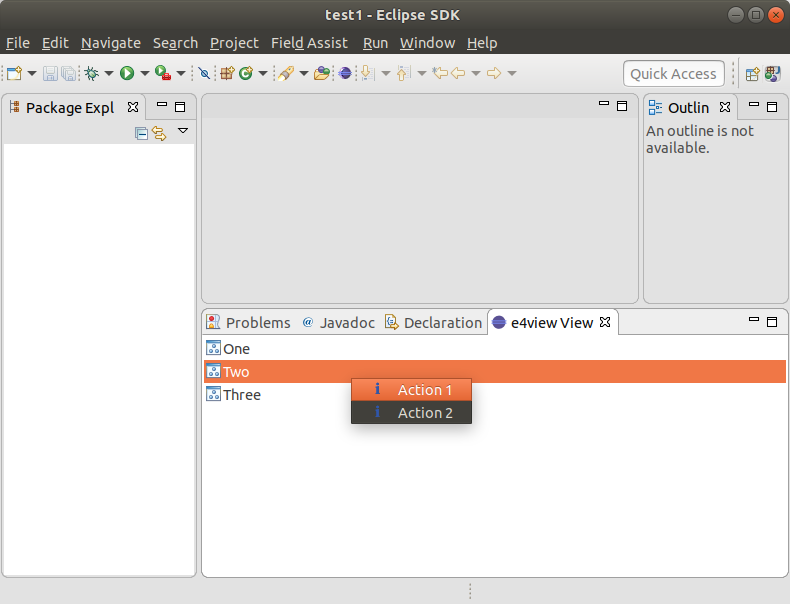The image size is (790, 604).
Task: Minimize the Outline panel
Action: [754, 105]
